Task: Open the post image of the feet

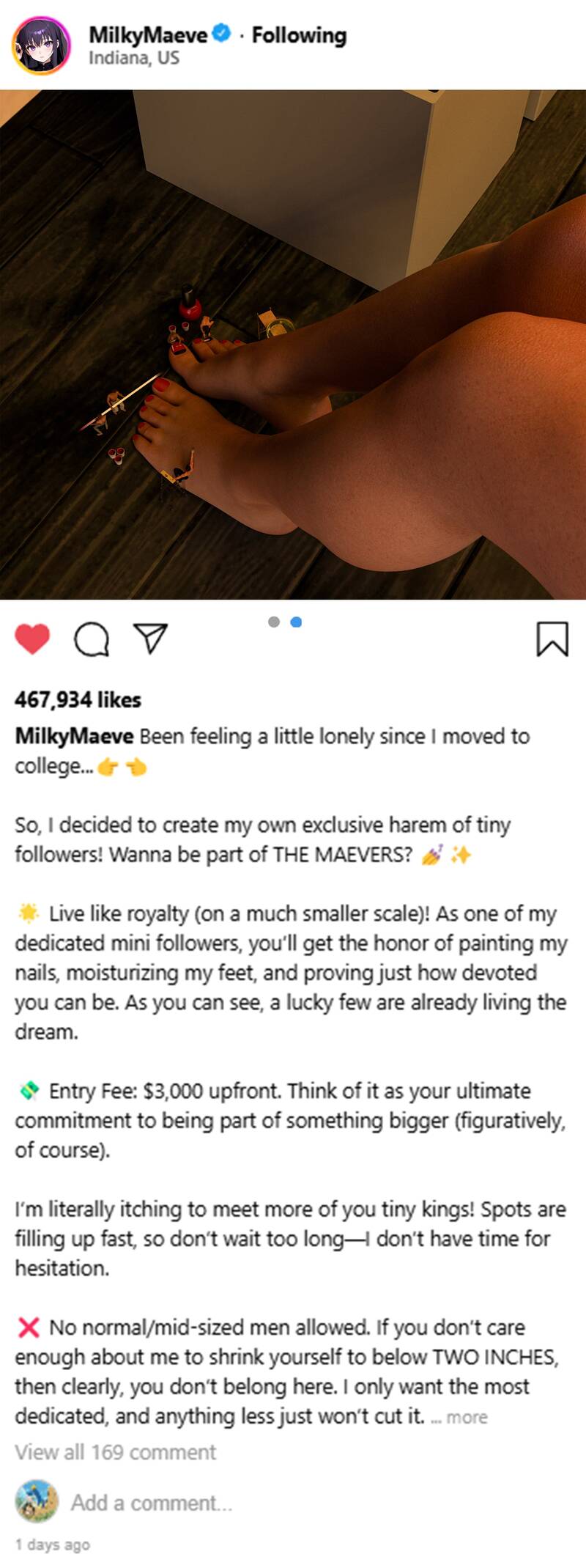Action: pos(293,345)
